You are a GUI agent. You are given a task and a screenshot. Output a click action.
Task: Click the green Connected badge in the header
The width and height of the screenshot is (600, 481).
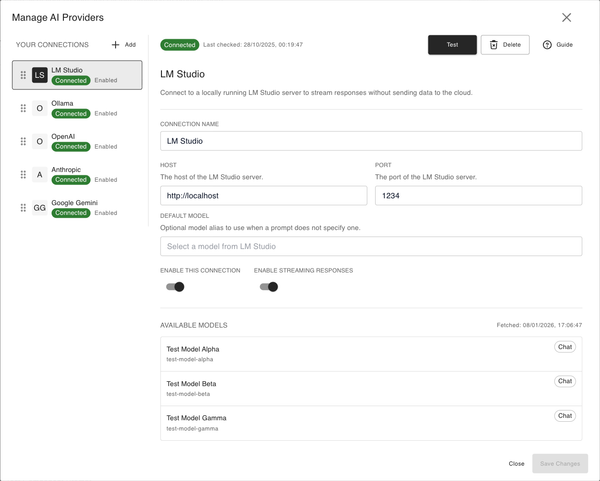tap(179, 45)
